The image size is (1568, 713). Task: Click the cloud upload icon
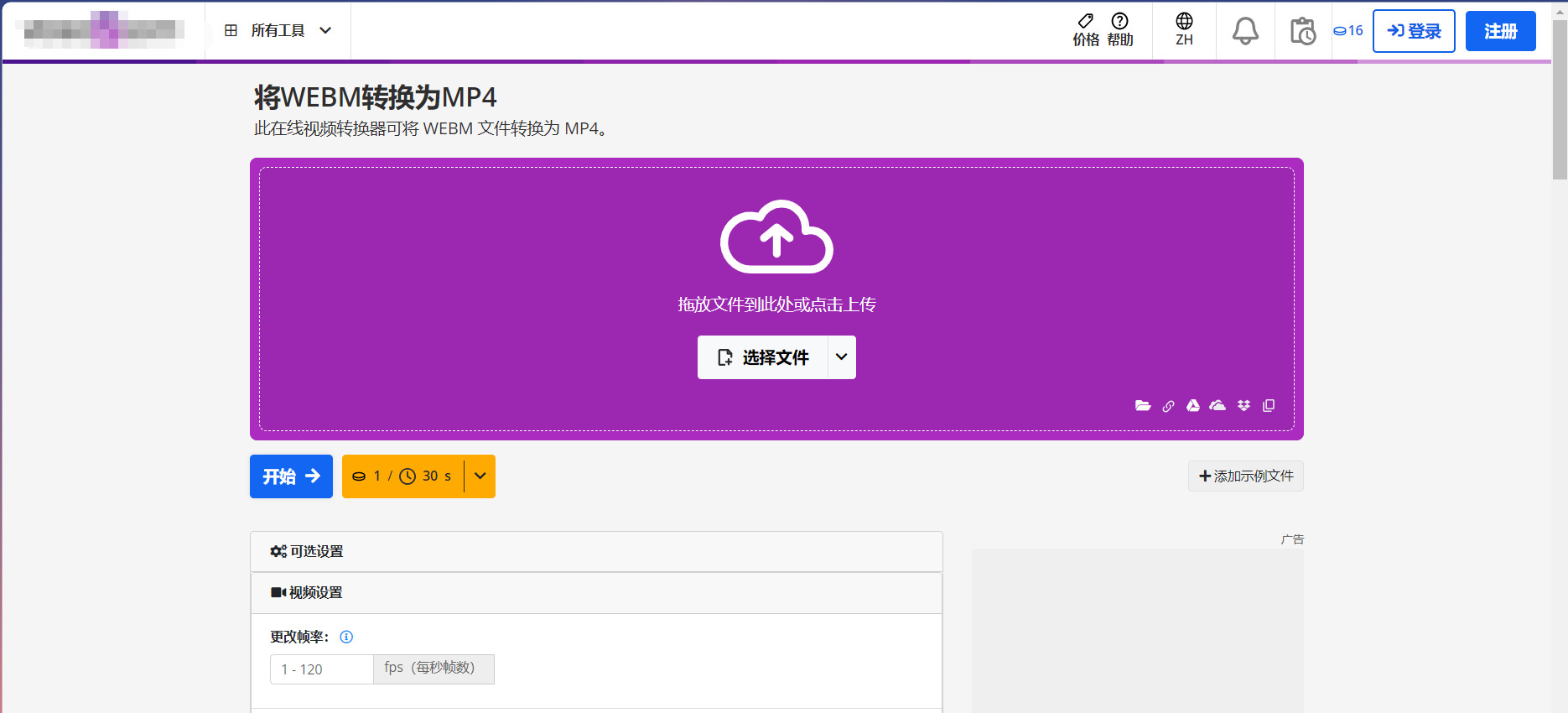pos(776,237)
